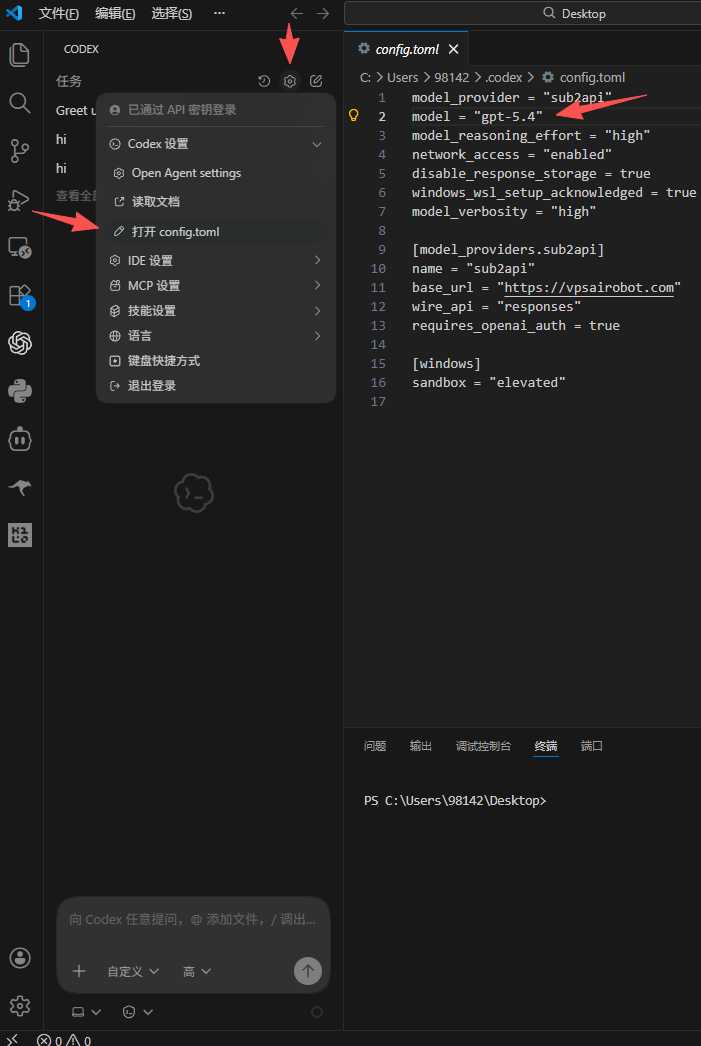Open the overflow menu ellipsis
Screen dimensions: 701x1046
pos(219,13)
